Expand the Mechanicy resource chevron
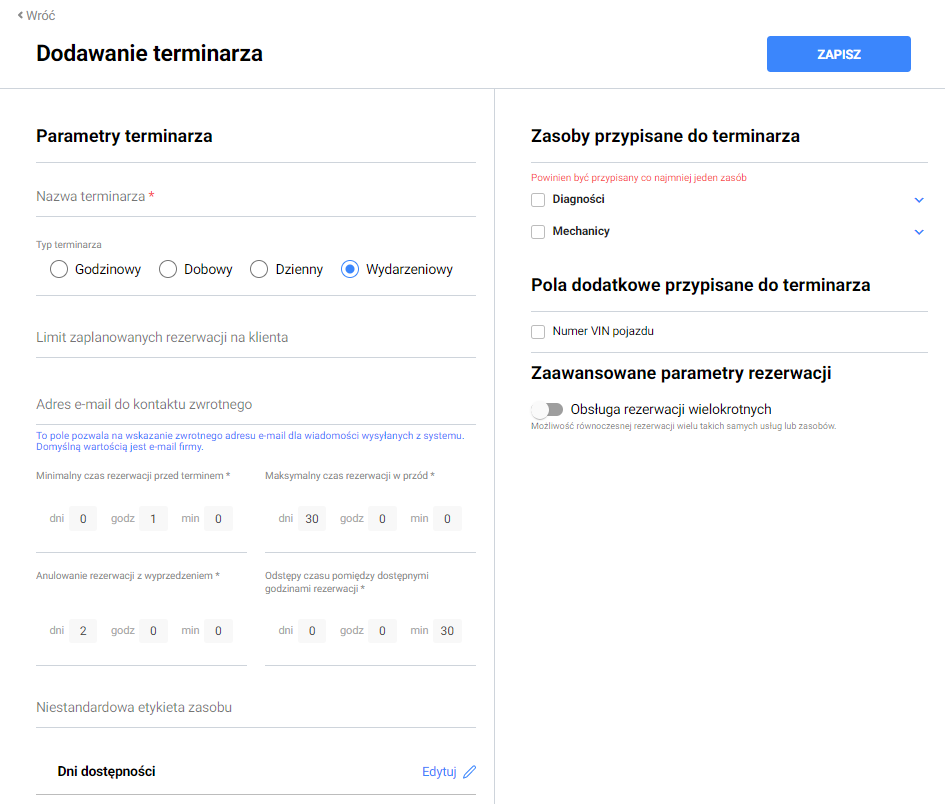The image size is (945, 804). point(919,232)
